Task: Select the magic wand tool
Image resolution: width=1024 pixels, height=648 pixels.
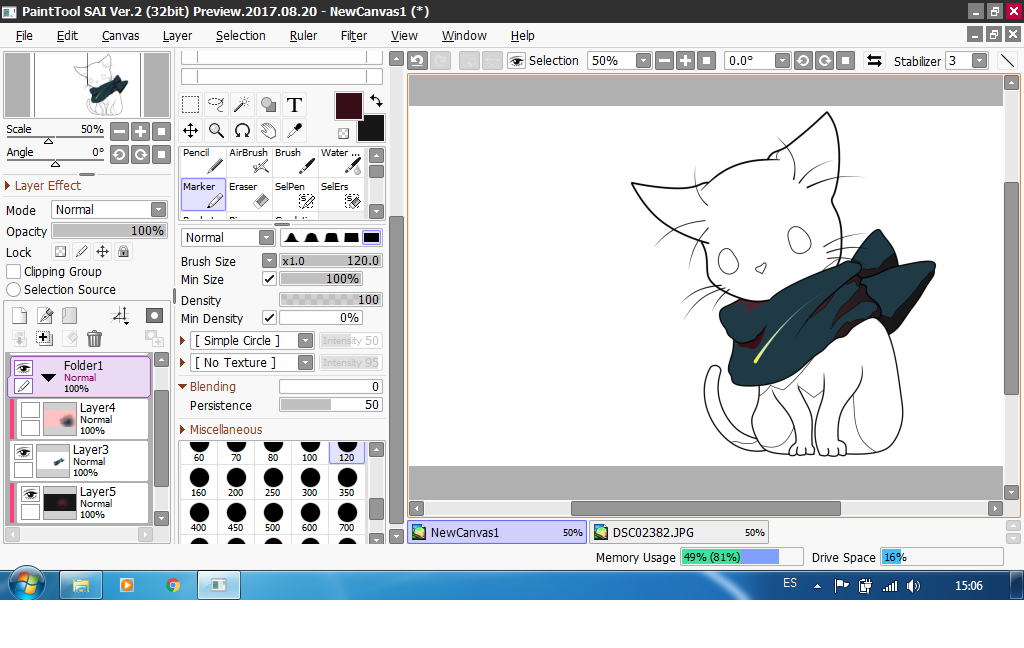Action: coord(242,105)
